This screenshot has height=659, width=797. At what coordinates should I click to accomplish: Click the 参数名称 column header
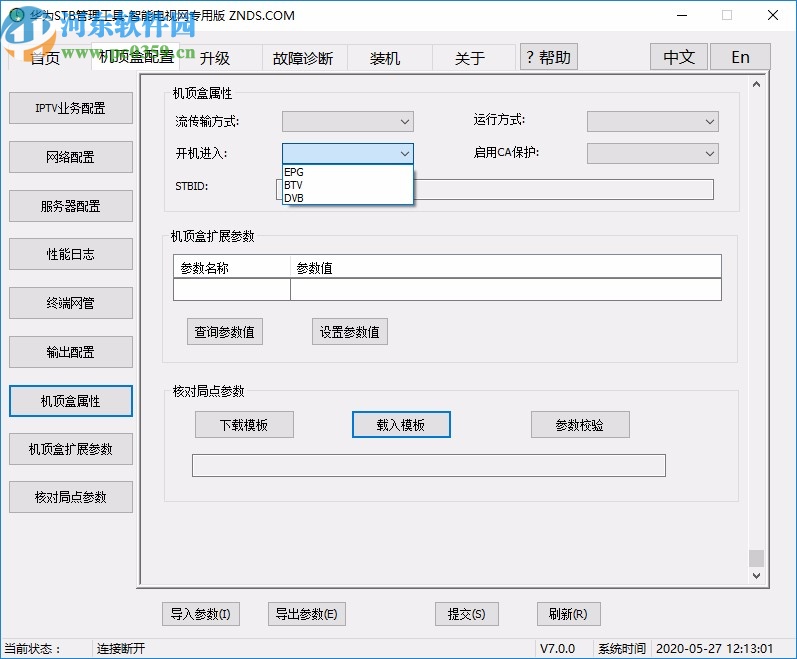tap(232, 268)
